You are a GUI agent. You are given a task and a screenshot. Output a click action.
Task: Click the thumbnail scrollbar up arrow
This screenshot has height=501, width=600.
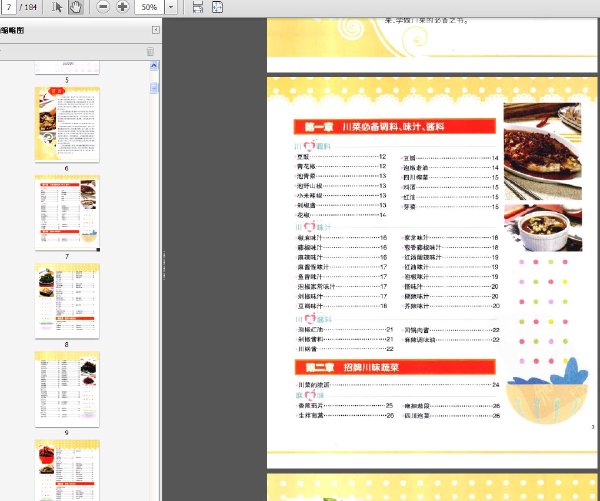click(154, 66)
